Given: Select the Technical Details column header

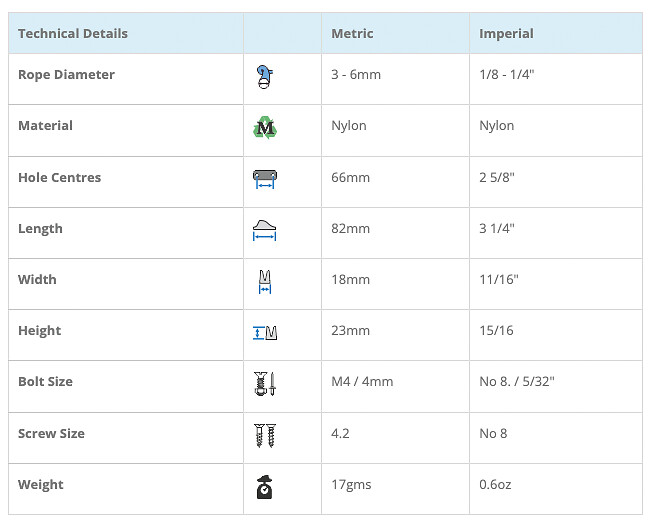Looking at the screenshot, I should pos(73,33).
